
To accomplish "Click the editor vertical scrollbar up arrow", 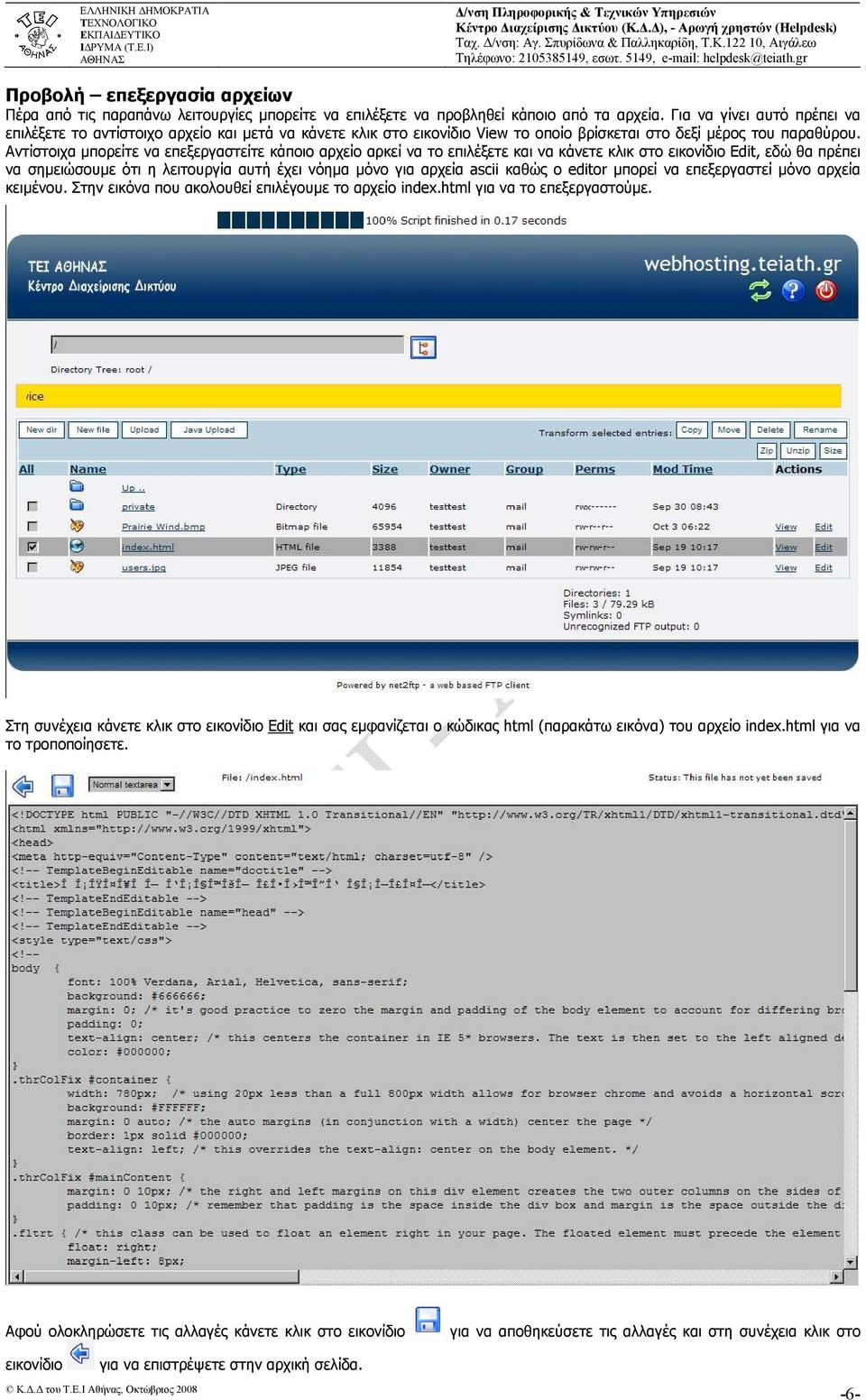I will [x=851, y=813].
